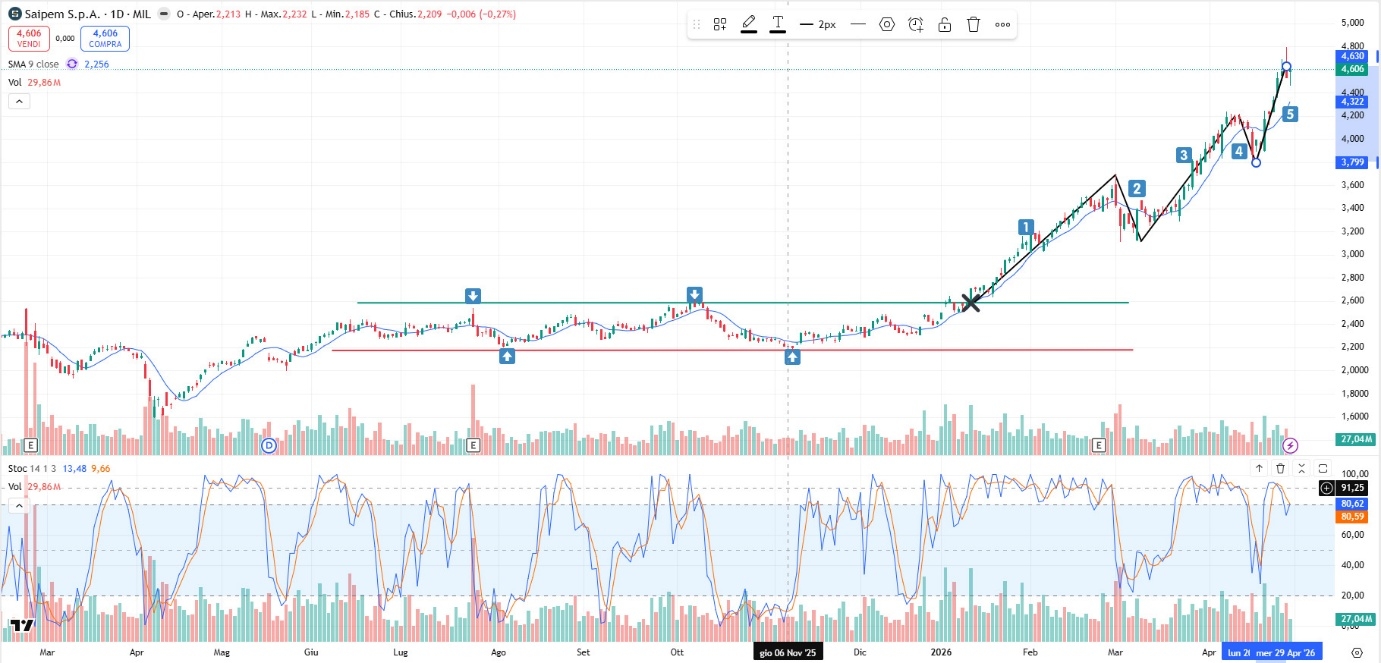
Task: Click the SMA 9 close indicator legend
Action: [34, 64]
